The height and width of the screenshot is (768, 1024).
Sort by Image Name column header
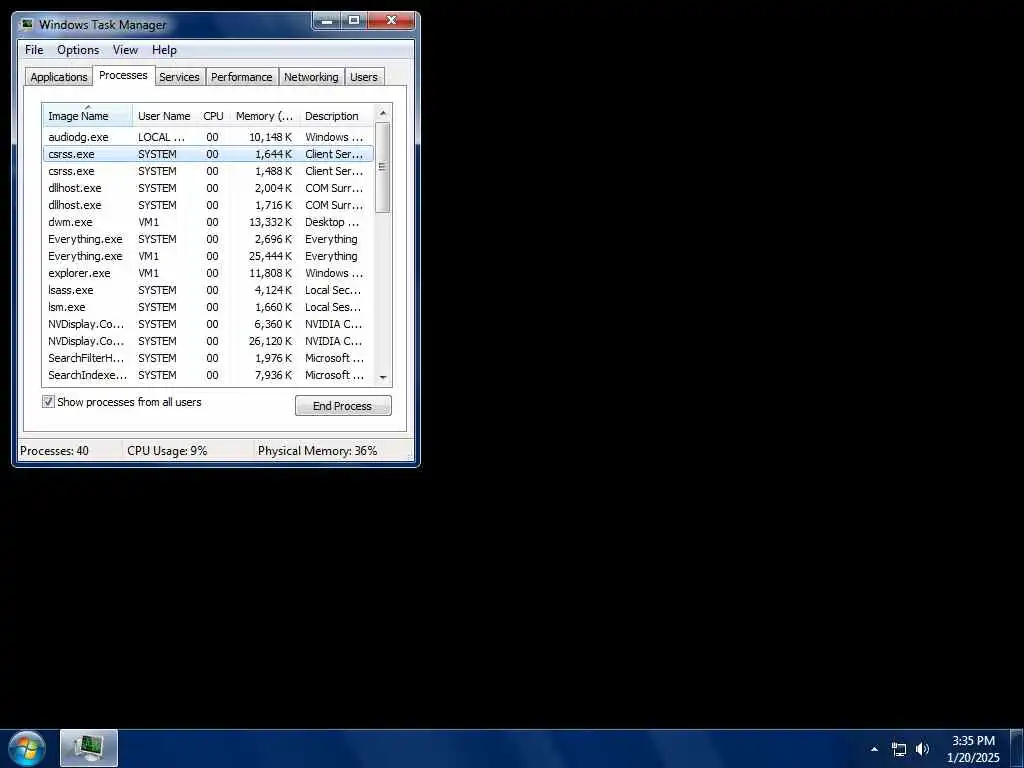pyautogui.click(x=88, y=115)
